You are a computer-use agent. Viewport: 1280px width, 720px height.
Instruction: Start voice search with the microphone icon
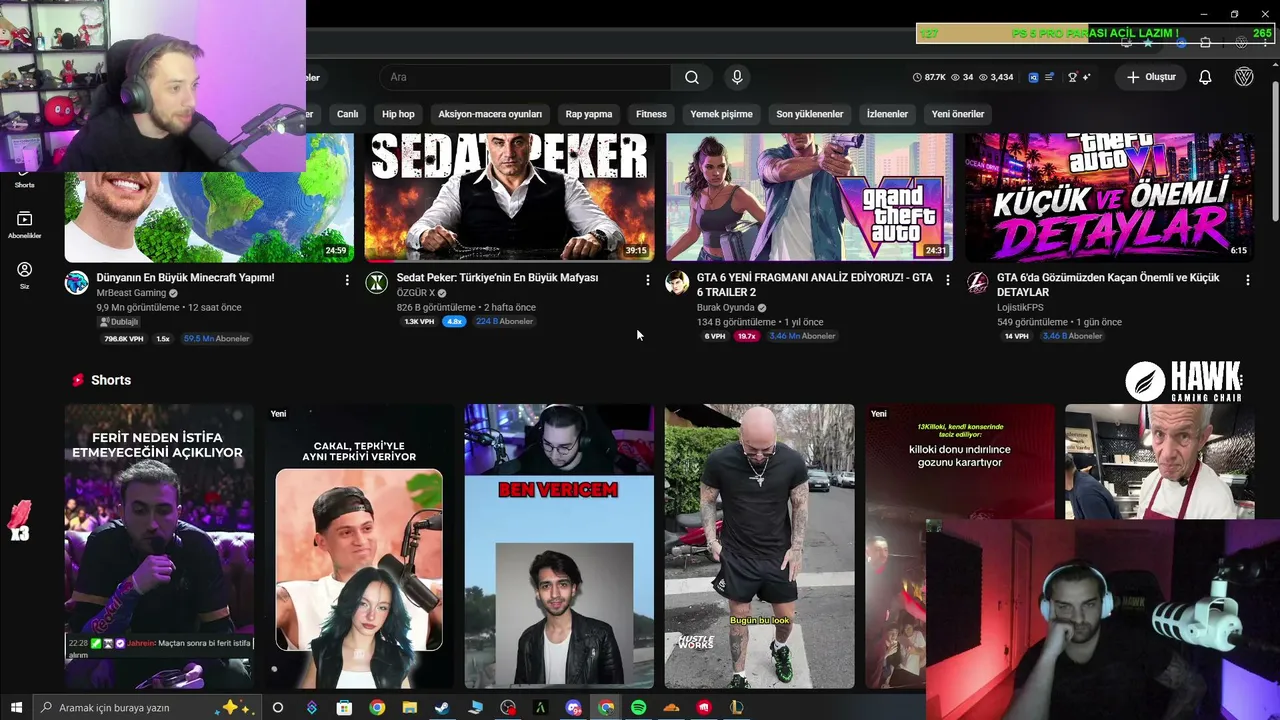click(737, 77)
